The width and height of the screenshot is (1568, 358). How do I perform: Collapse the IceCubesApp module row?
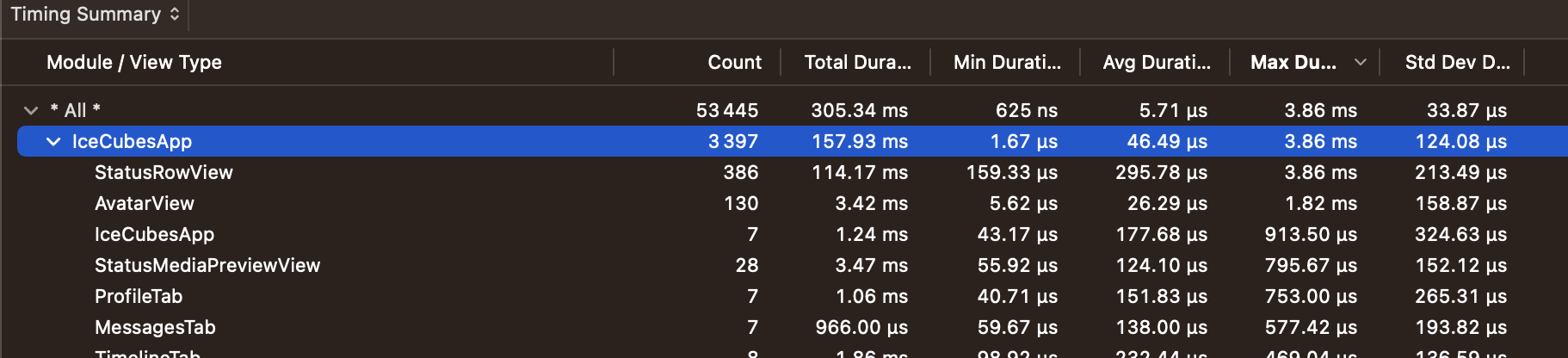(x=53, y=141)
